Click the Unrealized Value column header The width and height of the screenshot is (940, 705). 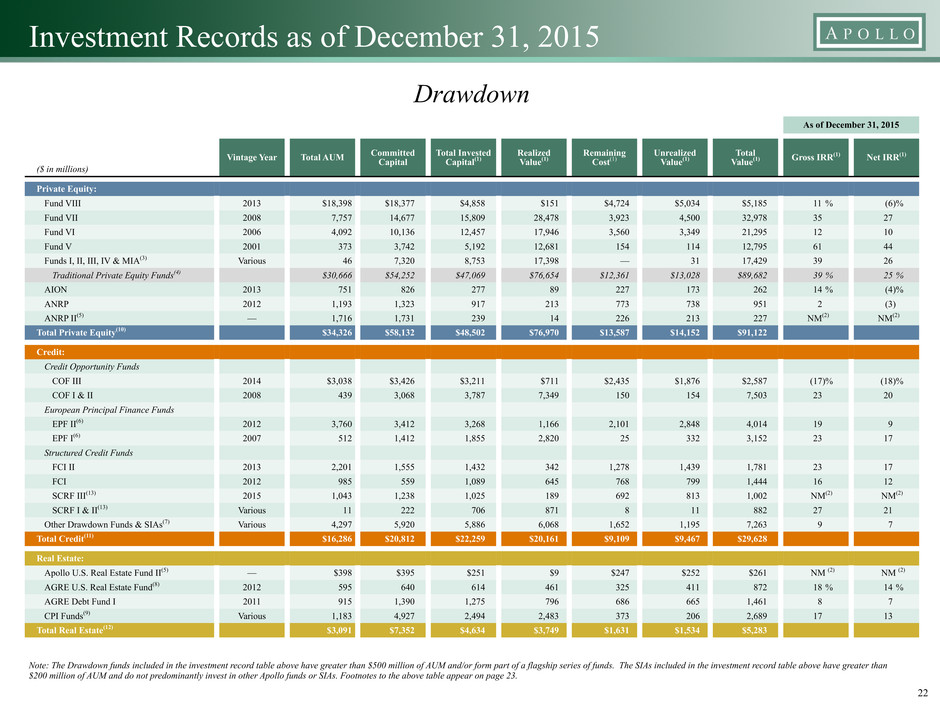tap(675, 157)
